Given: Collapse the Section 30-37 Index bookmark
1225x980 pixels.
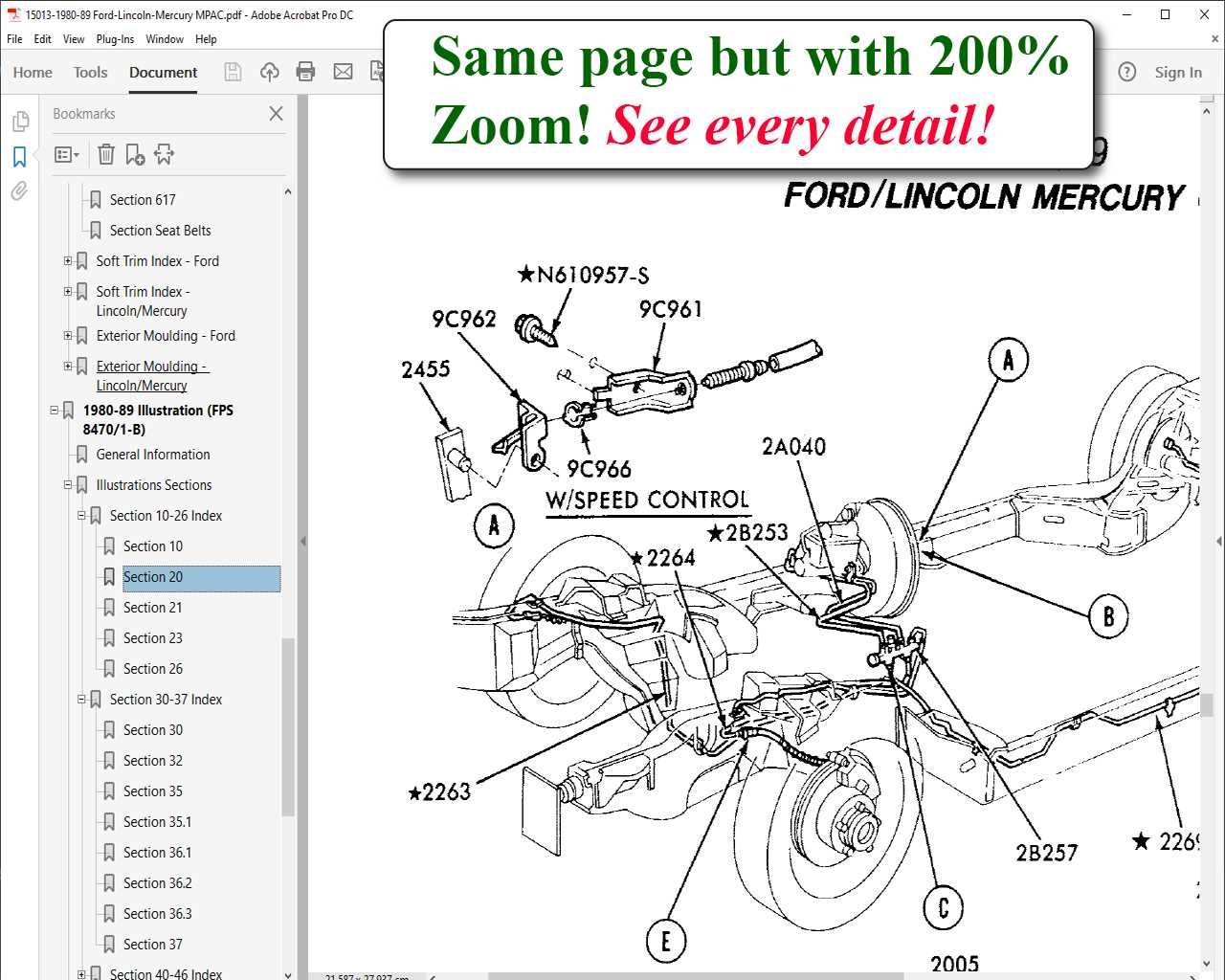Looking at the screenshot, I should coord(81,699).
